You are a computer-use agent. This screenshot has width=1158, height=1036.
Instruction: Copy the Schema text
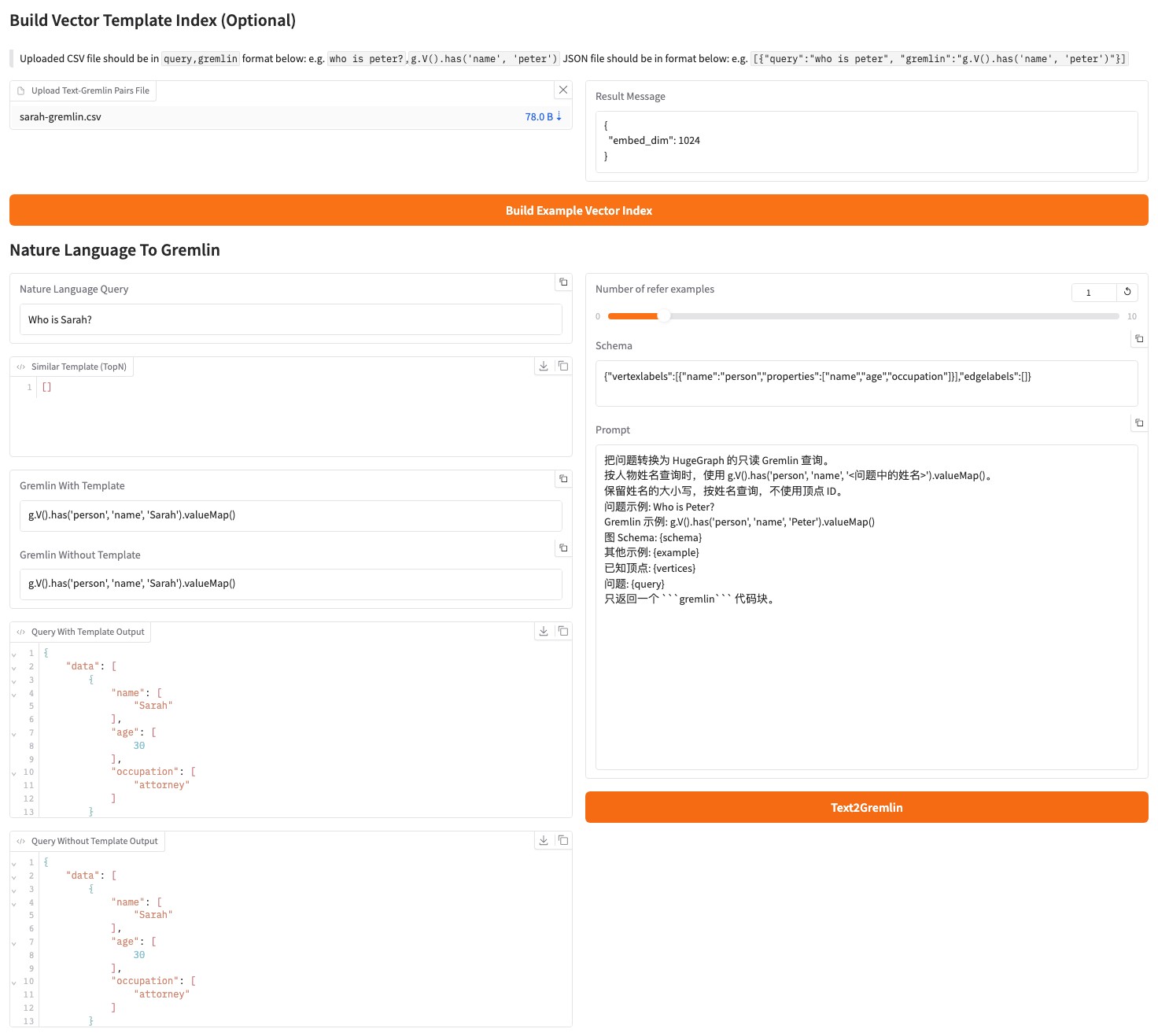[x=1139, y=338]
